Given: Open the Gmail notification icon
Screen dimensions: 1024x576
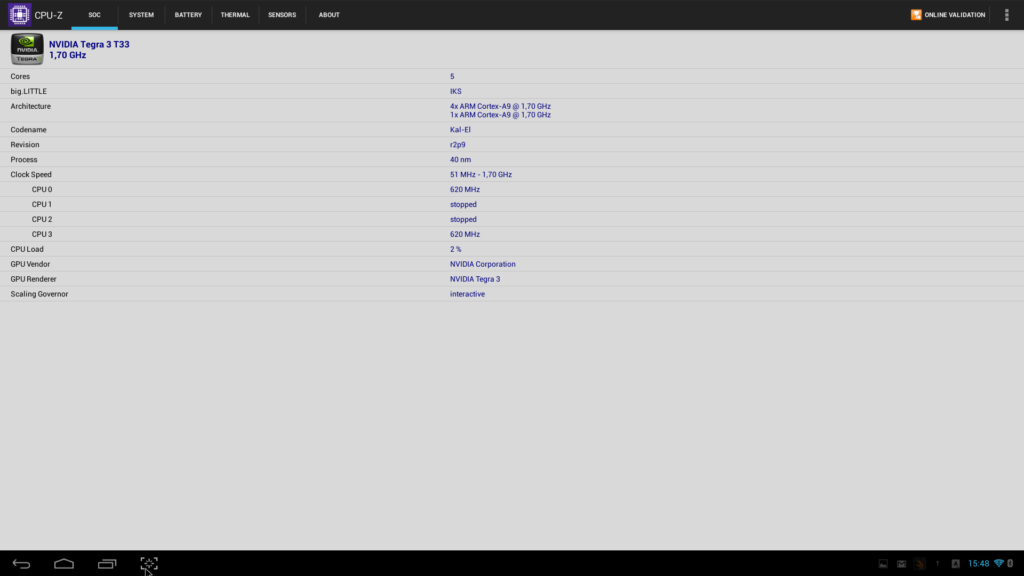Looking at the screenshot, I should [x=901, y=564].
